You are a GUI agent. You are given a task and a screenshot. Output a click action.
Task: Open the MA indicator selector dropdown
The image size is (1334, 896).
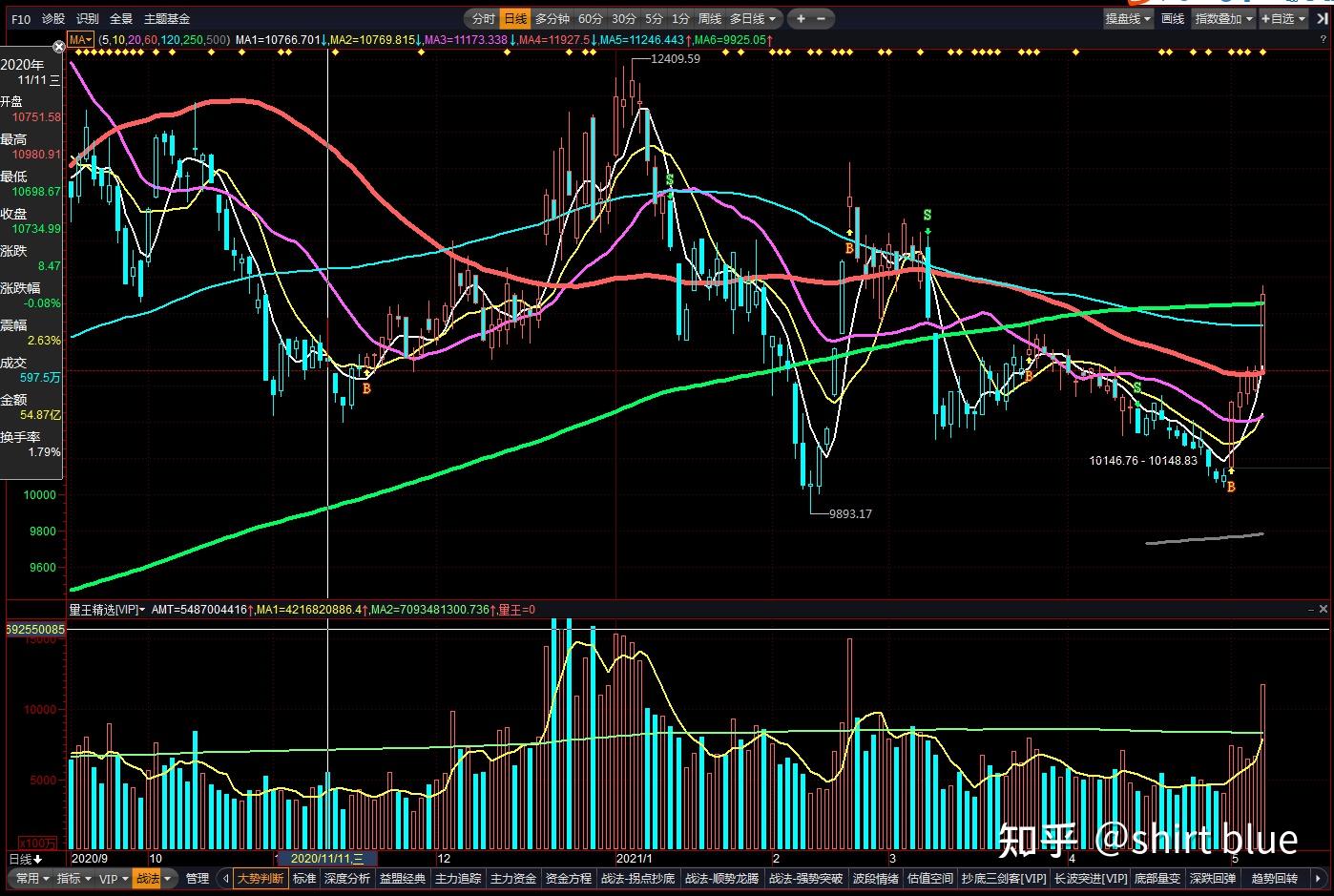pos(80,39)
